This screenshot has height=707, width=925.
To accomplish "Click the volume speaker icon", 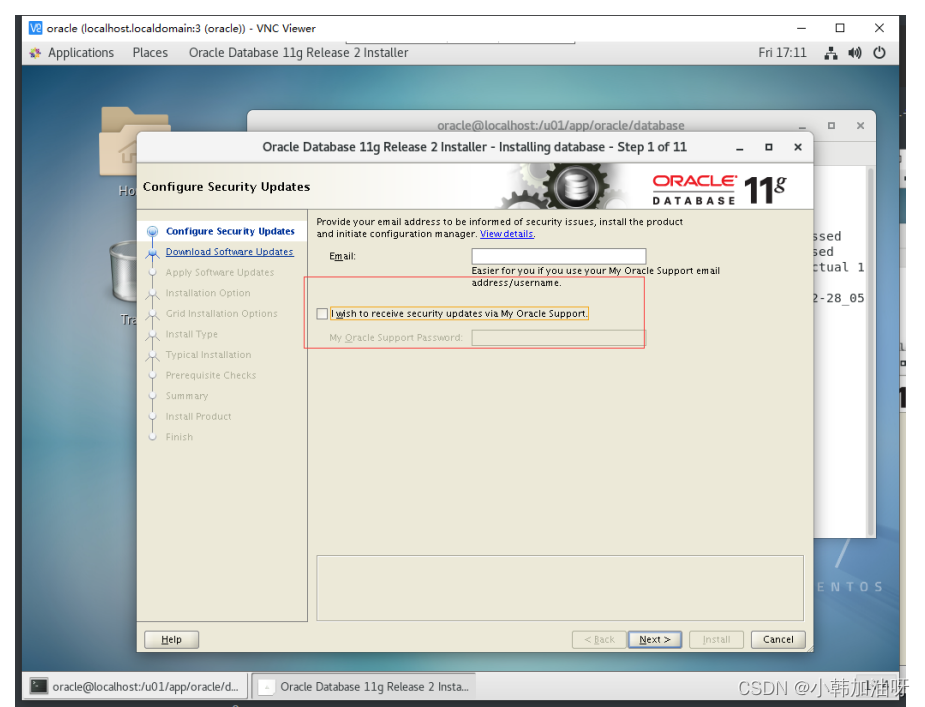I will click(855, 53).
